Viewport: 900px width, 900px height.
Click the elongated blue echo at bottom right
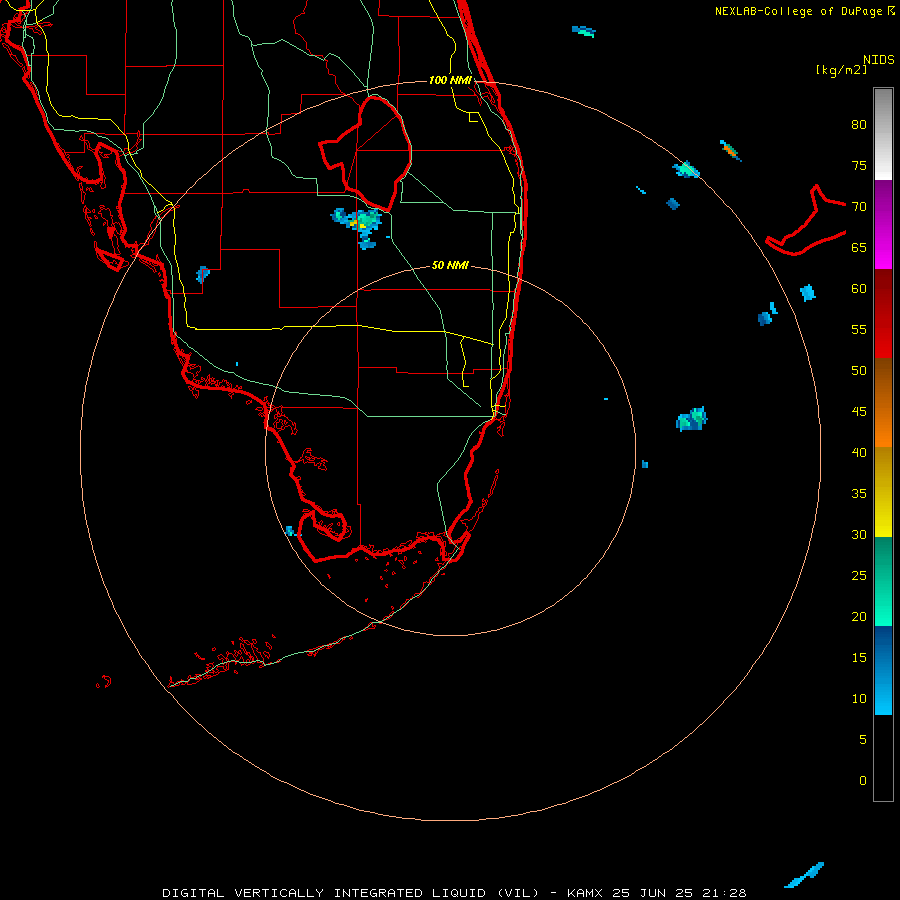pyautogui.click(x=805, y=875)
